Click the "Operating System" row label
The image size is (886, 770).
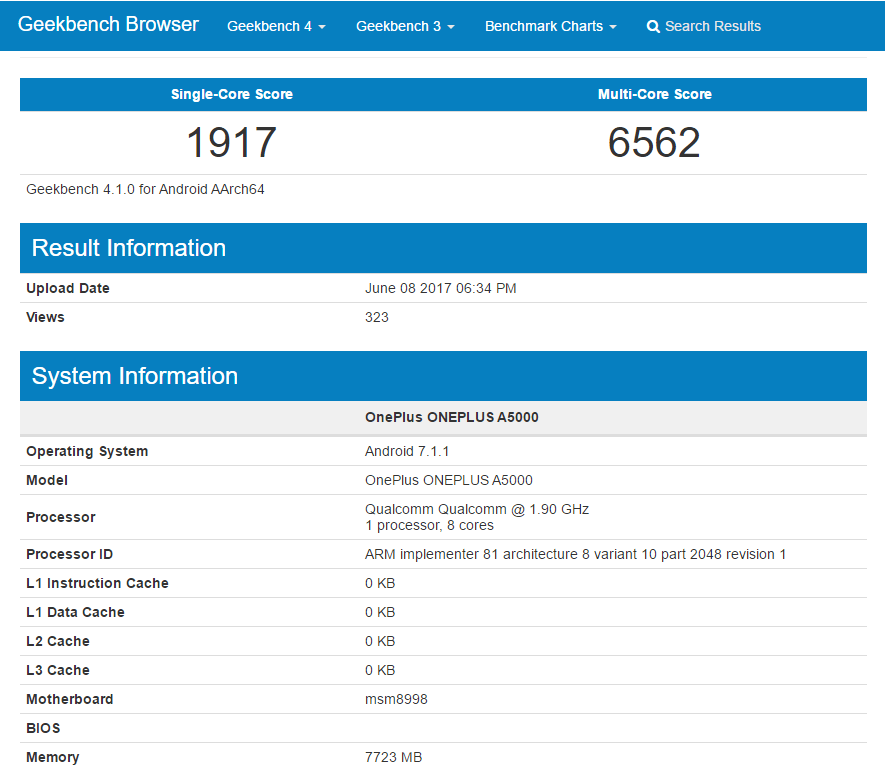(x=87, y=451)
